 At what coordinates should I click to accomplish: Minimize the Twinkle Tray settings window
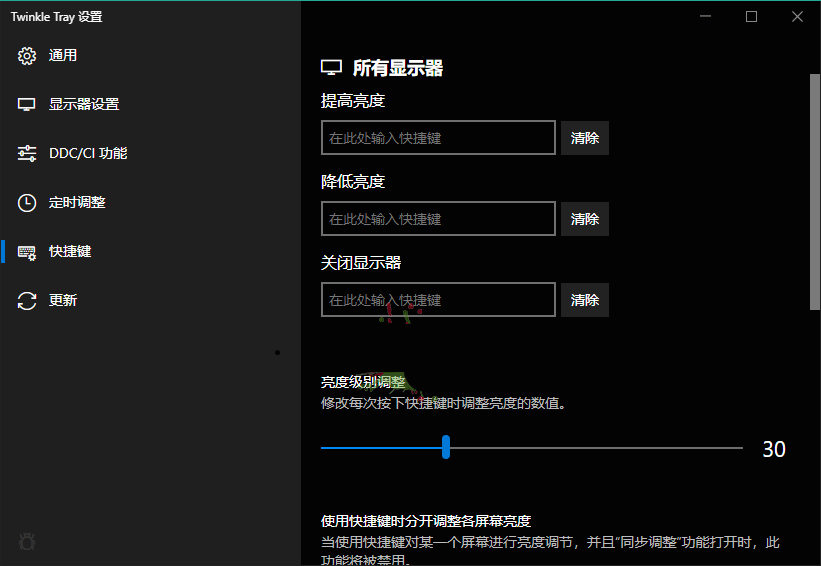[x=706, y=17]
